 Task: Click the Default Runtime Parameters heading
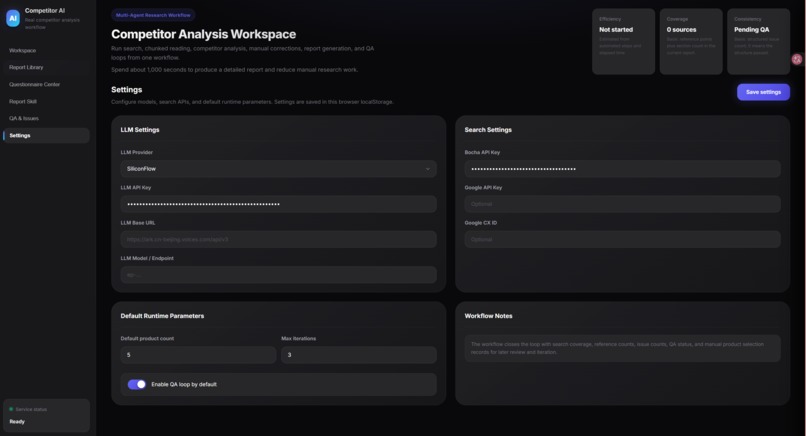[162, 316]
